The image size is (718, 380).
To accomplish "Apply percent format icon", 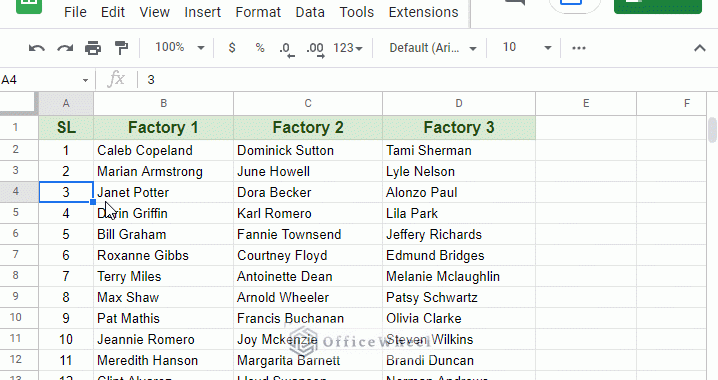I will [x=260, y=48].
